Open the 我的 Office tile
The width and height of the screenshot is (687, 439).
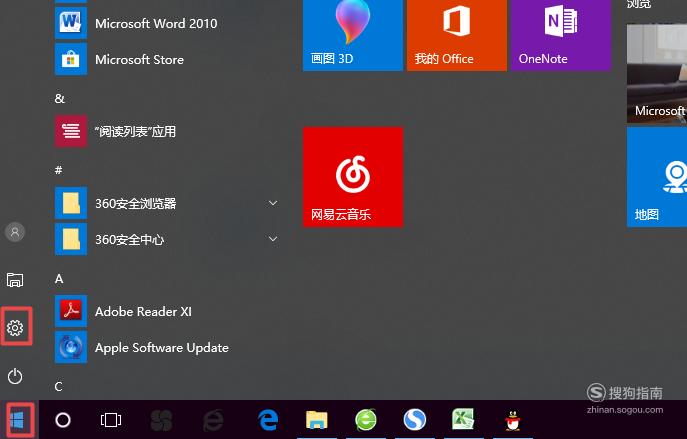[457, 33]
